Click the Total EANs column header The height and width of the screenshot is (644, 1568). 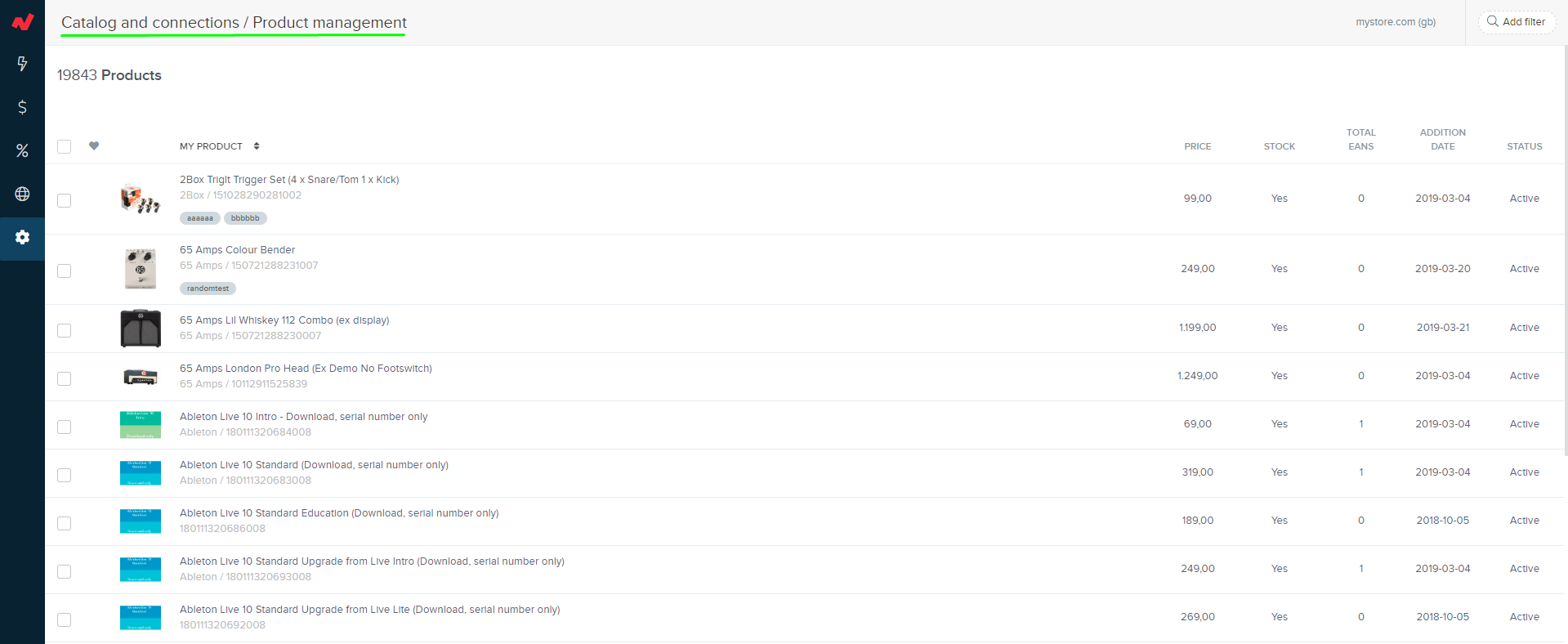tap(1360, 139)
